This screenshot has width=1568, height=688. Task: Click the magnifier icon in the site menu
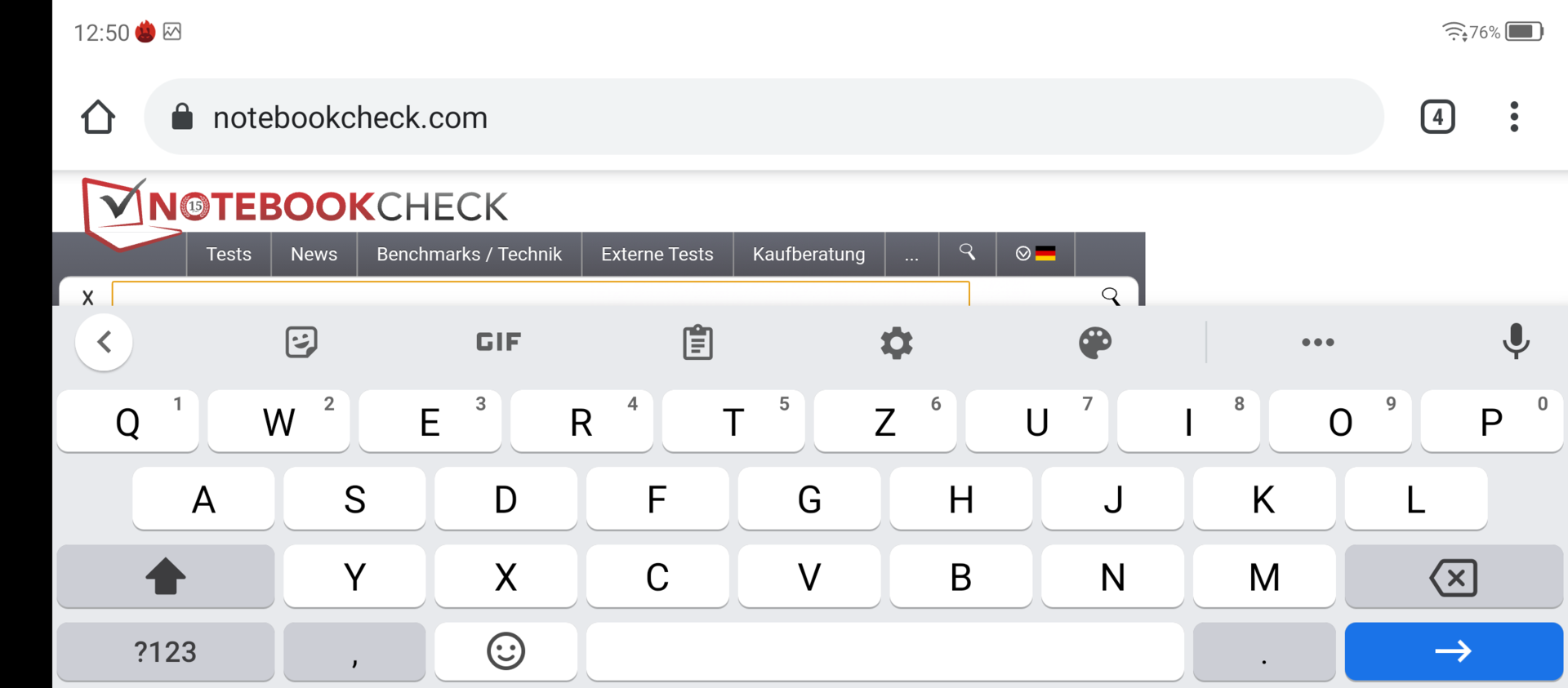967,254
